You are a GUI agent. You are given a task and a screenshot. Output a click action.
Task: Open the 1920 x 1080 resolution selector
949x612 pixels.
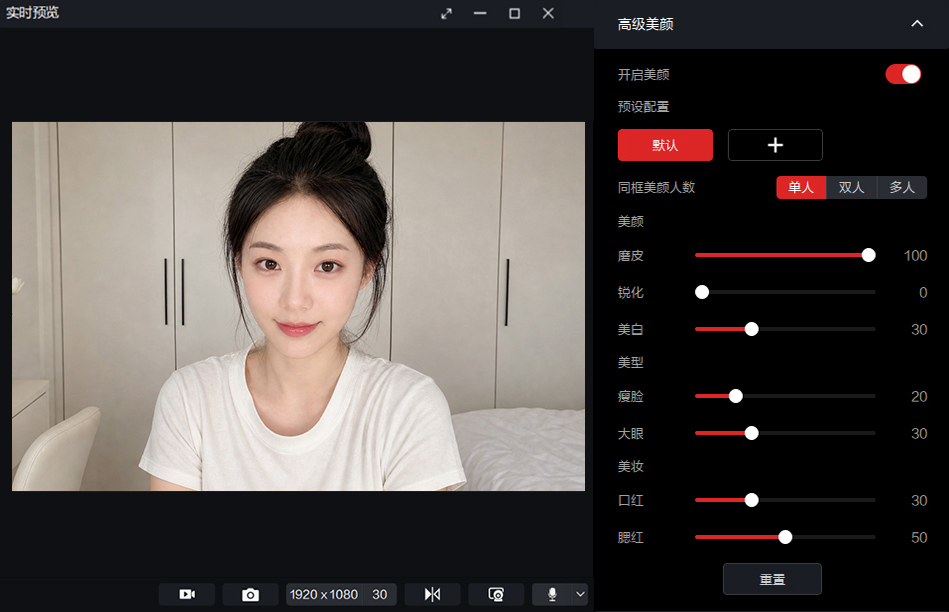[x=324, y=594]
